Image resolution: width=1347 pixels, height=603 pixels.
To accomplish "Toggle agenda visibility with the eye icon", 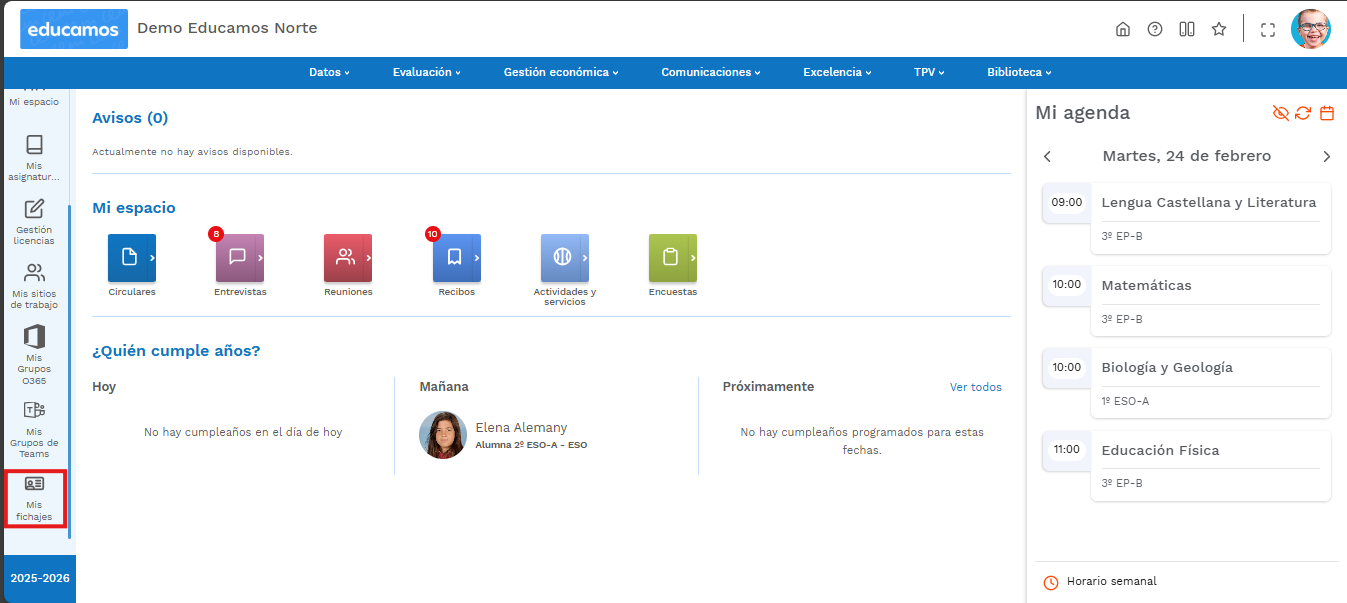I will 1280,113.
